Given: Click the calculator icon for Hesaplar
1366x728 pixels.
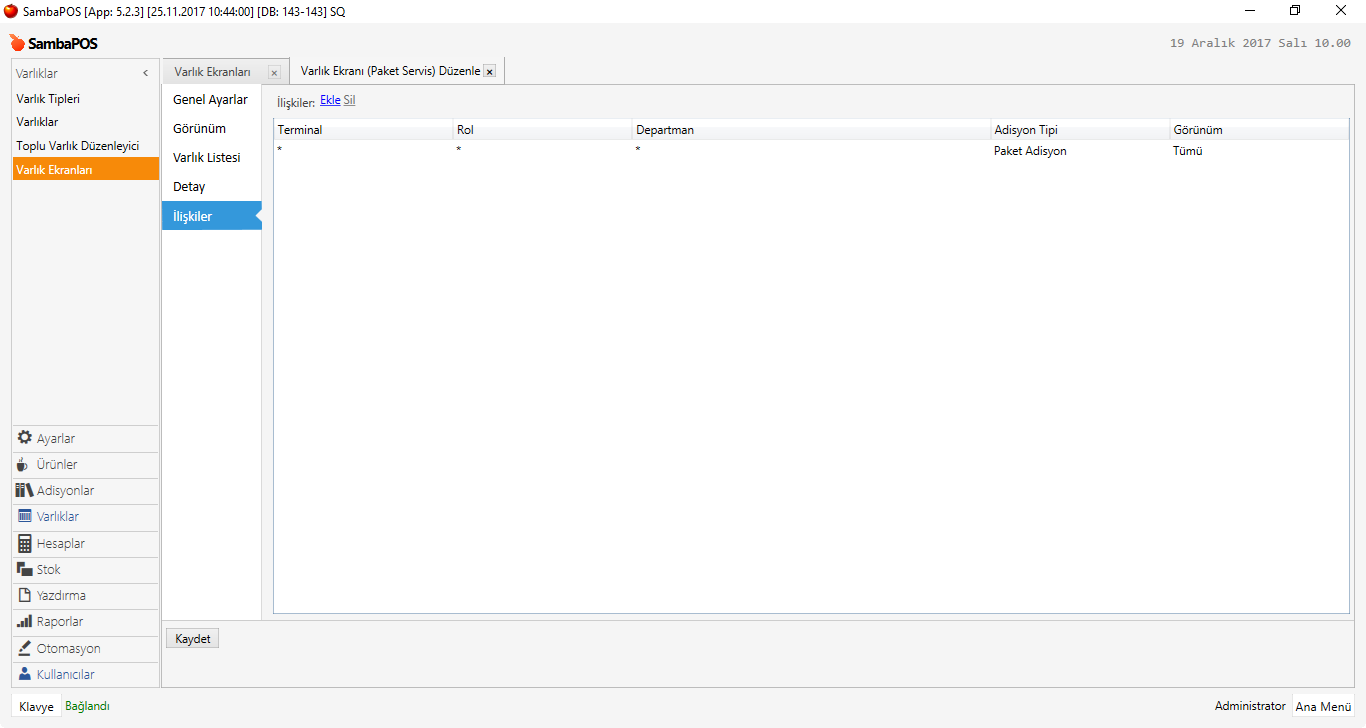Looking at the screenshot, I should coord(25,543).
